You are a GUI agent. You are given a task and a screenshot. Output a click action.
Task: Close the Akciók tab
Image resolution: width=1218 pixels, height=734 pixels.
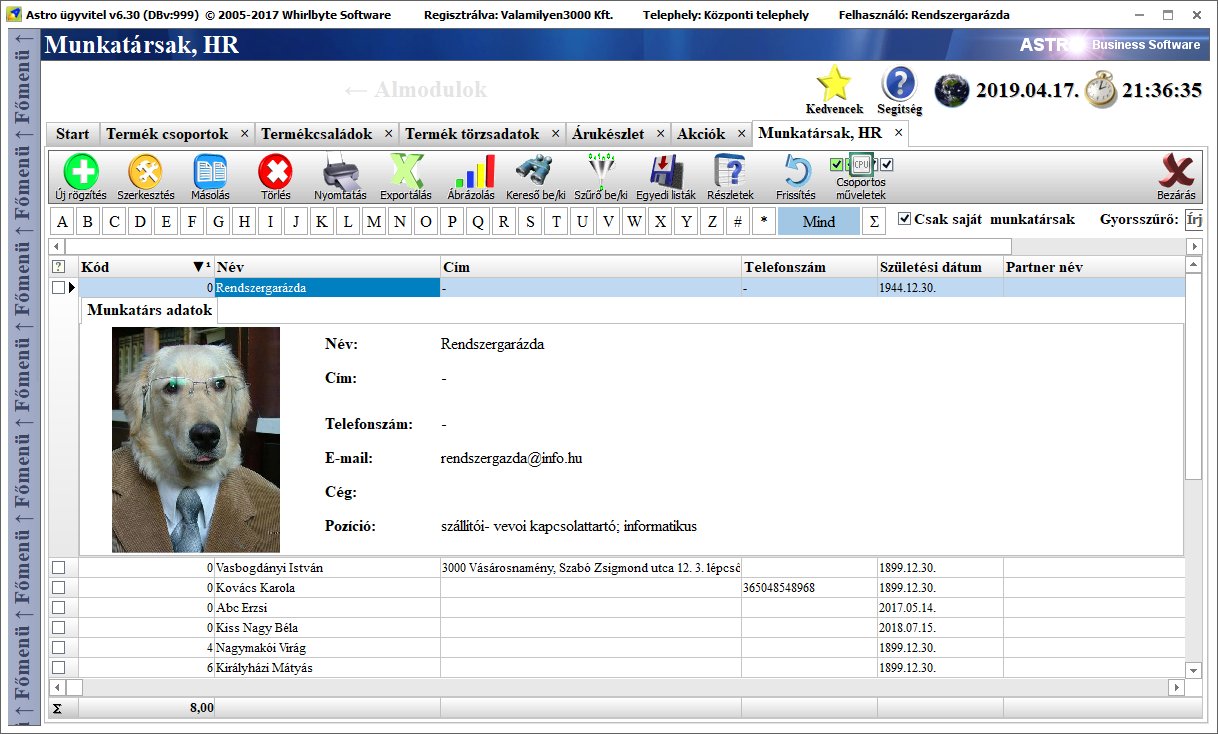[740, 134]
